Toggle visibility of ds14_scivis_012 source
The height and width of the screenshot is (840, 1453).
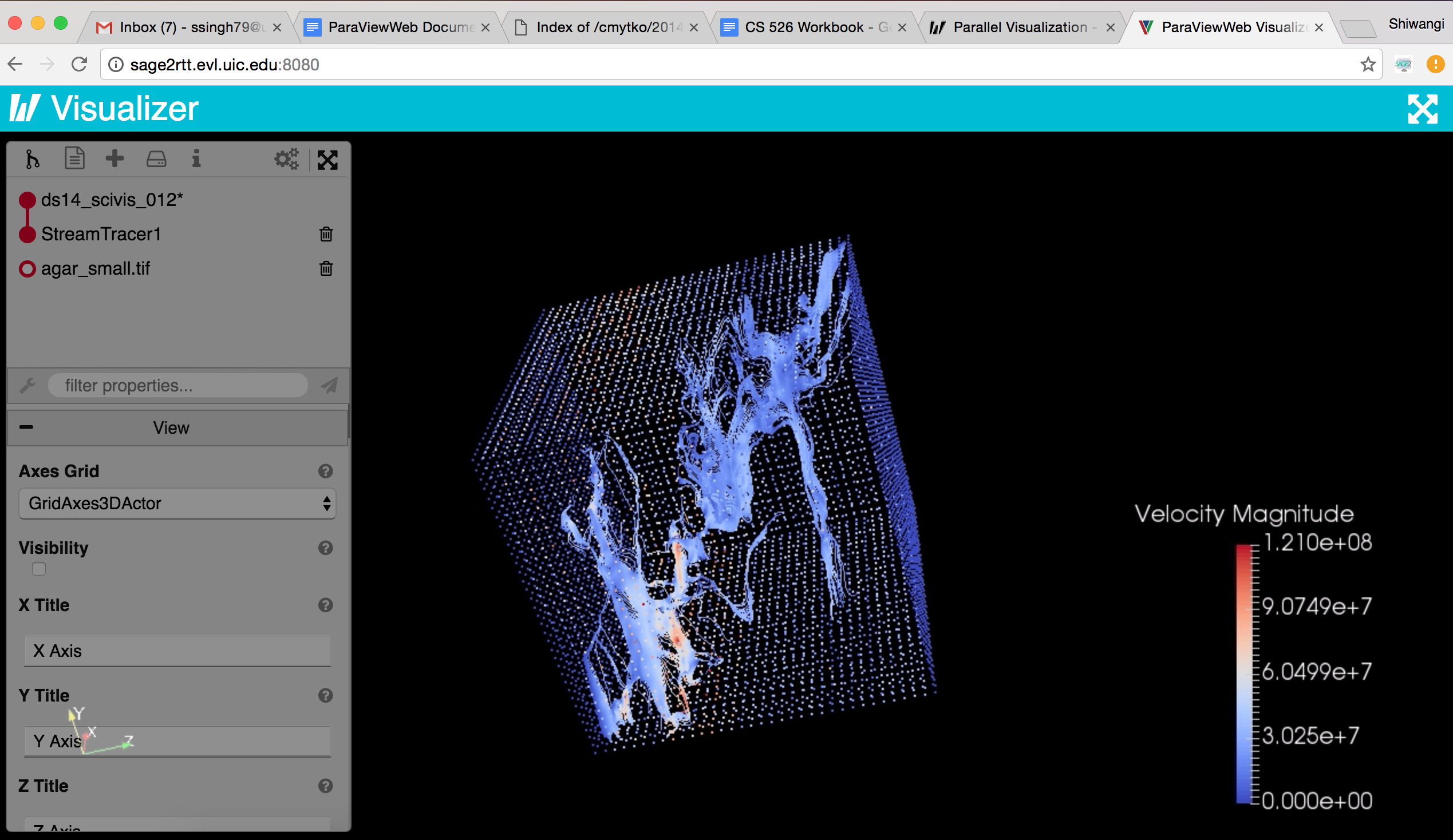(x=27, y=200)
